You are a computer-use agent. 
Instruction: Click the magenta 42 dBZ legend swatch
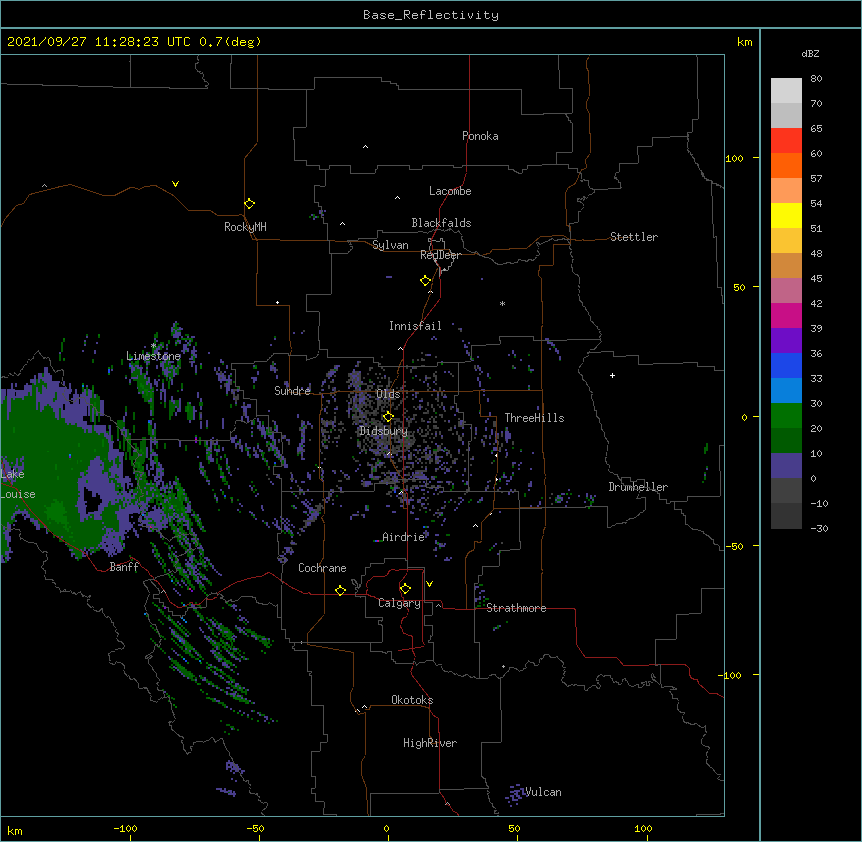[x=786, y=315]
